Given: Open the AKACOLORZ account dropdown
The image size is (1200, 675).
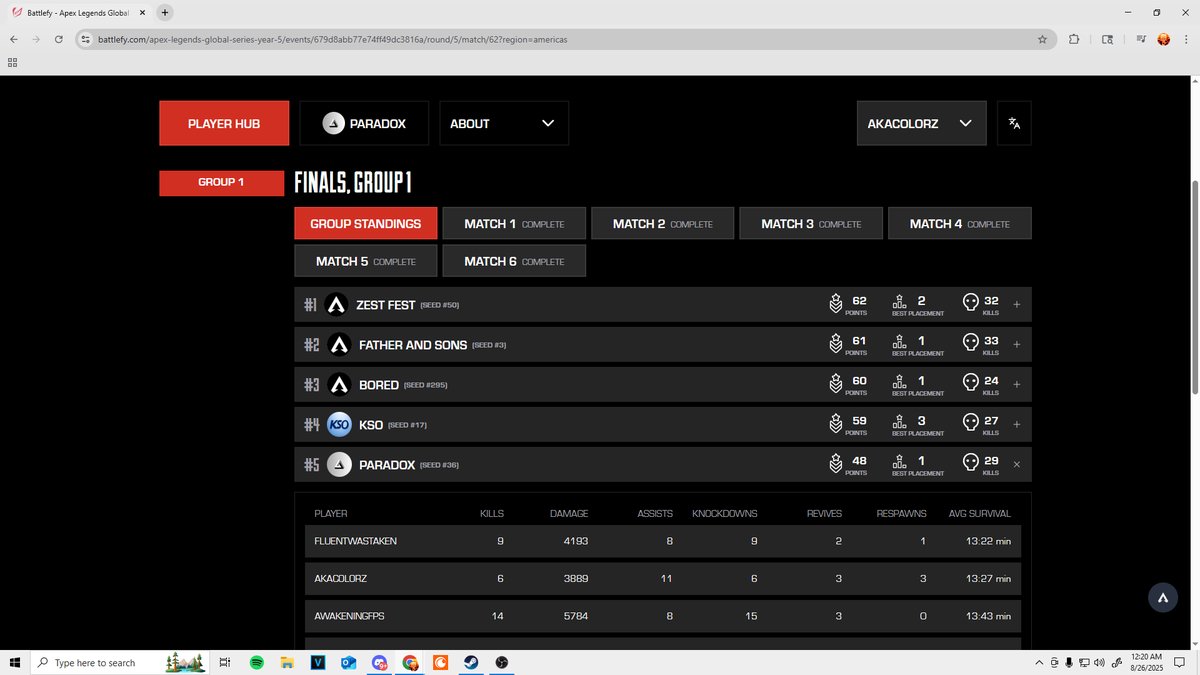Looking at the screenshot, I should point(921,123).
